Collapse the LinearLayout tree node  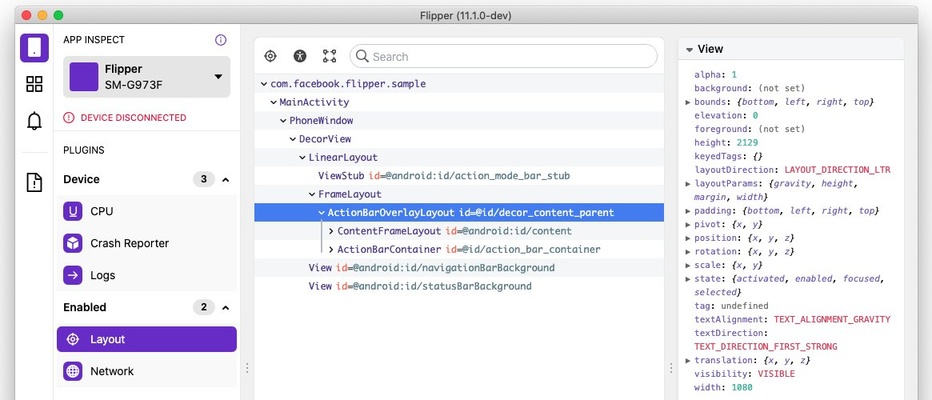point(303,158)
